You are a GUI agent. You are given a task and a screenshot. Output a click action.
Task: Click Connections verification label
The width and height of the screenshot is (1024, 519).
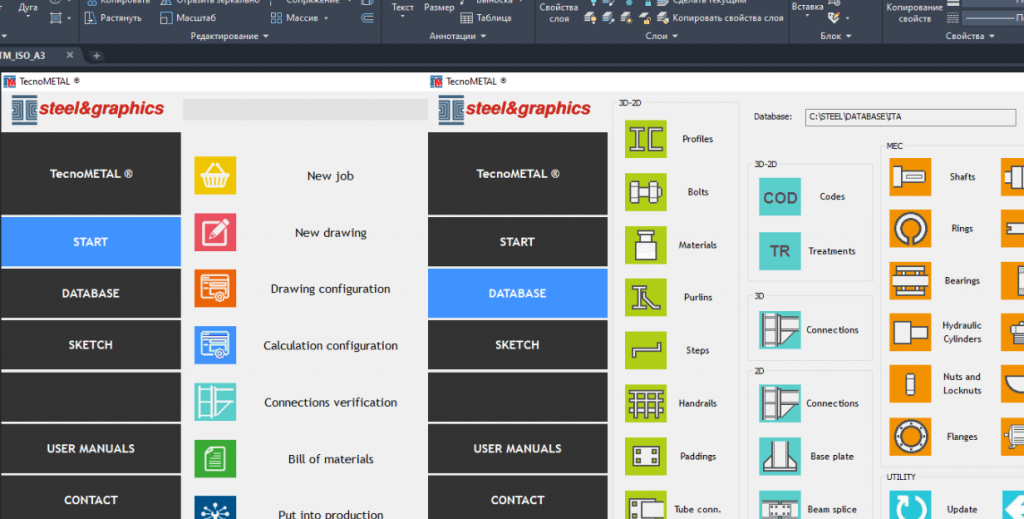click(330, 403)
